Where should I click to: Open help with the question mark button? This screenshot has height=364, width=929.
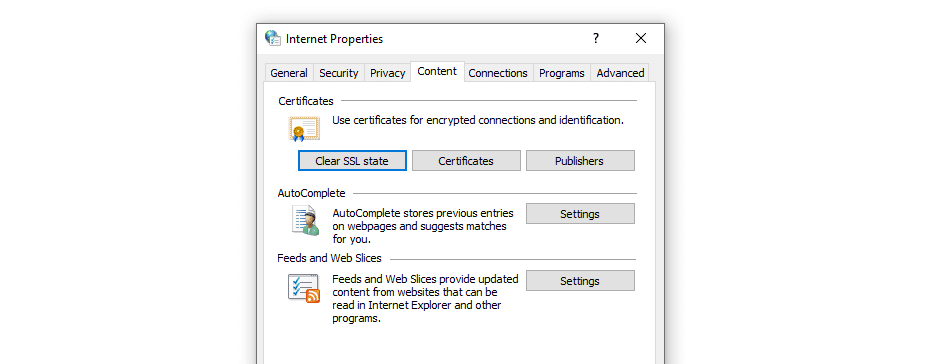click(596, 39)
